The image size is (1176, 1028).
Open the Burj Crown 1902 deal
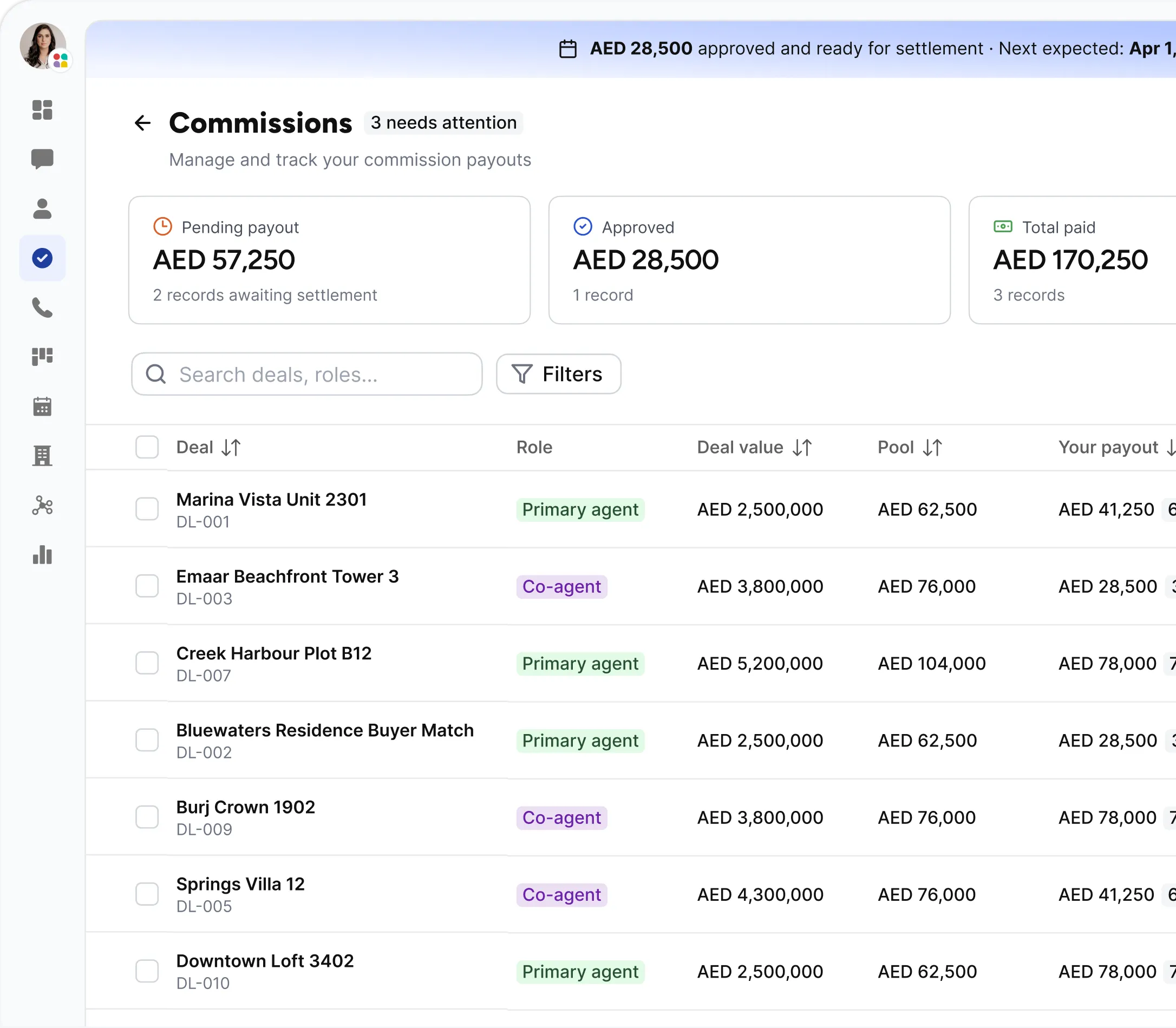(245, 807)
